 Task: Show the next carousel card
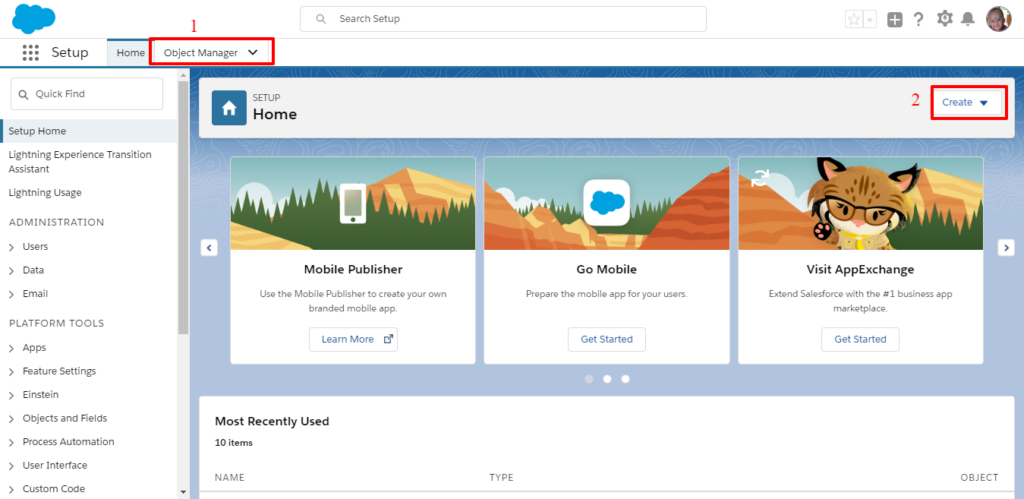coord(1006,248)
